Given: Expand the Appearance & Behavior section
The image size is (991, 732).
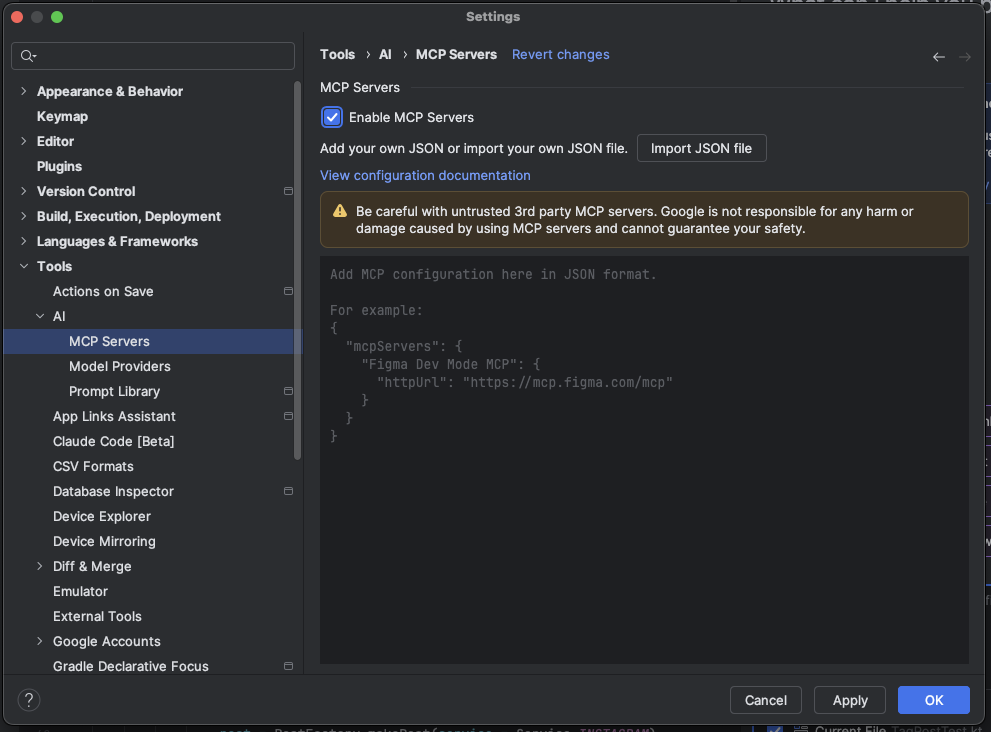Looking at the screenshot, I should coord(24,91).
